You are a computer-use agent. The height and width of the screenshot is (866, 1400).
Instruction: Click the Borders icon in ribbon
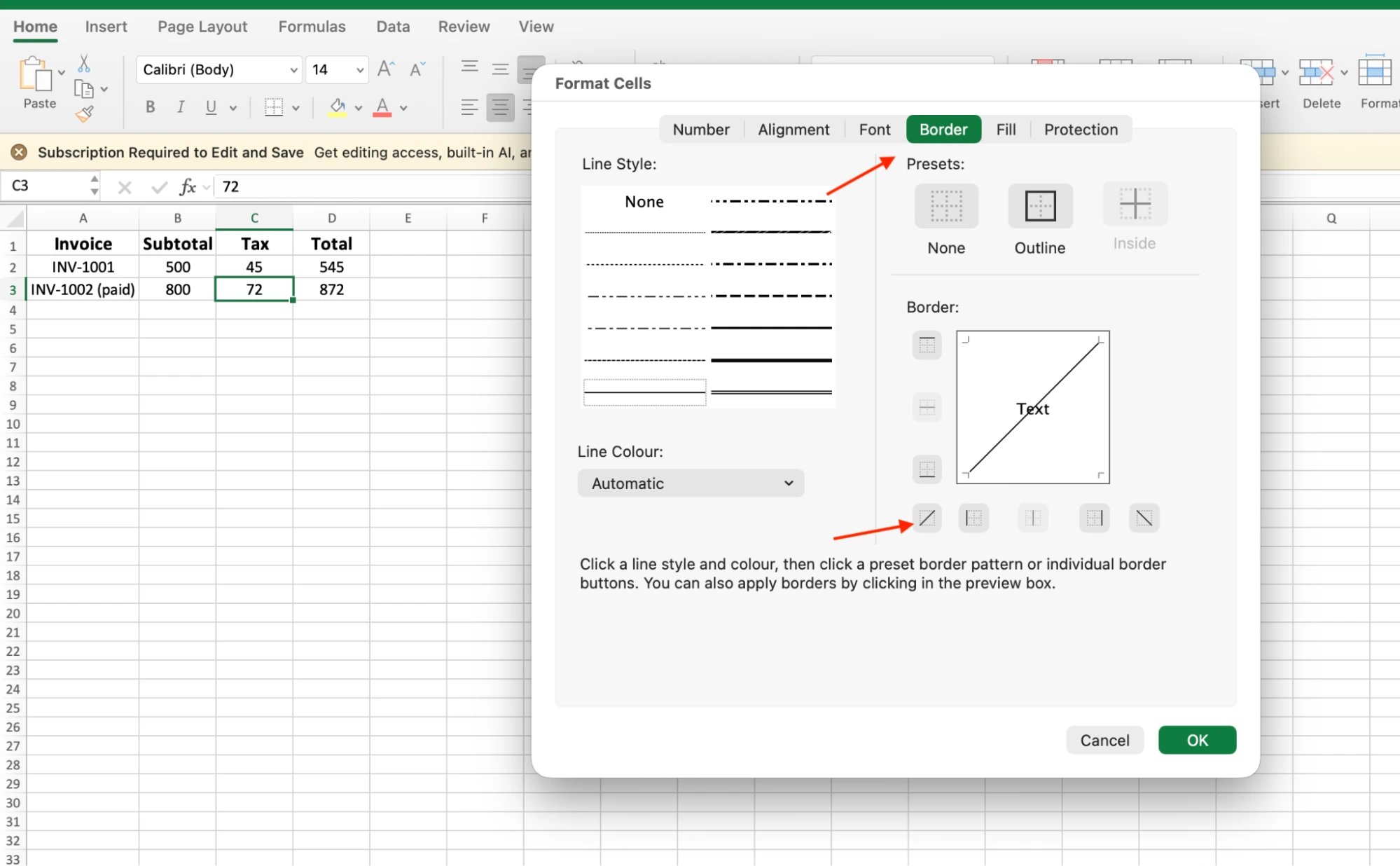coord(274,107)
